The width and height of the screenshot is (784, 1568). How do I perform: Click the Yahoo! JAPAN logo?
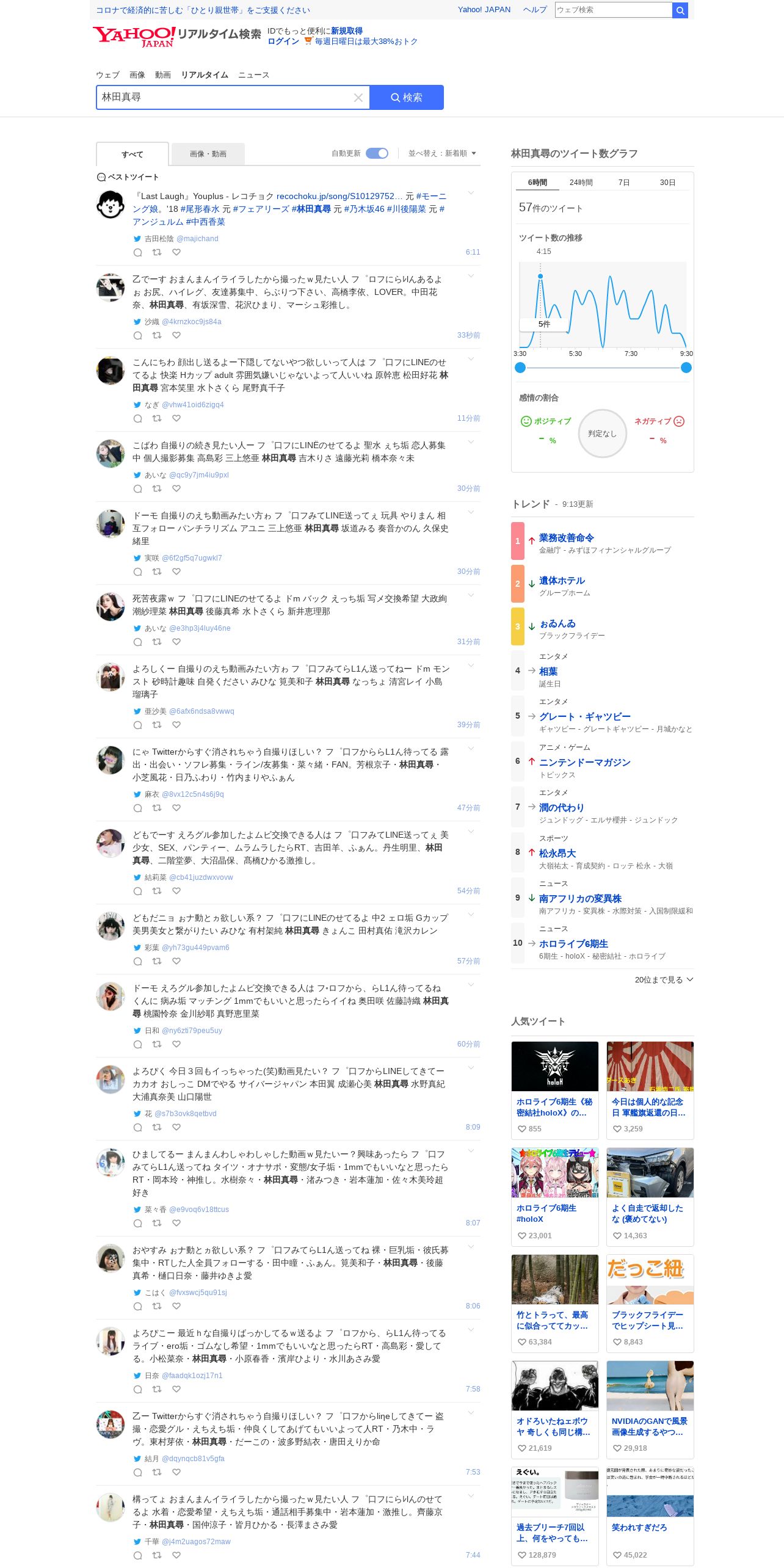pyautogui.click(x=134, y=36)
